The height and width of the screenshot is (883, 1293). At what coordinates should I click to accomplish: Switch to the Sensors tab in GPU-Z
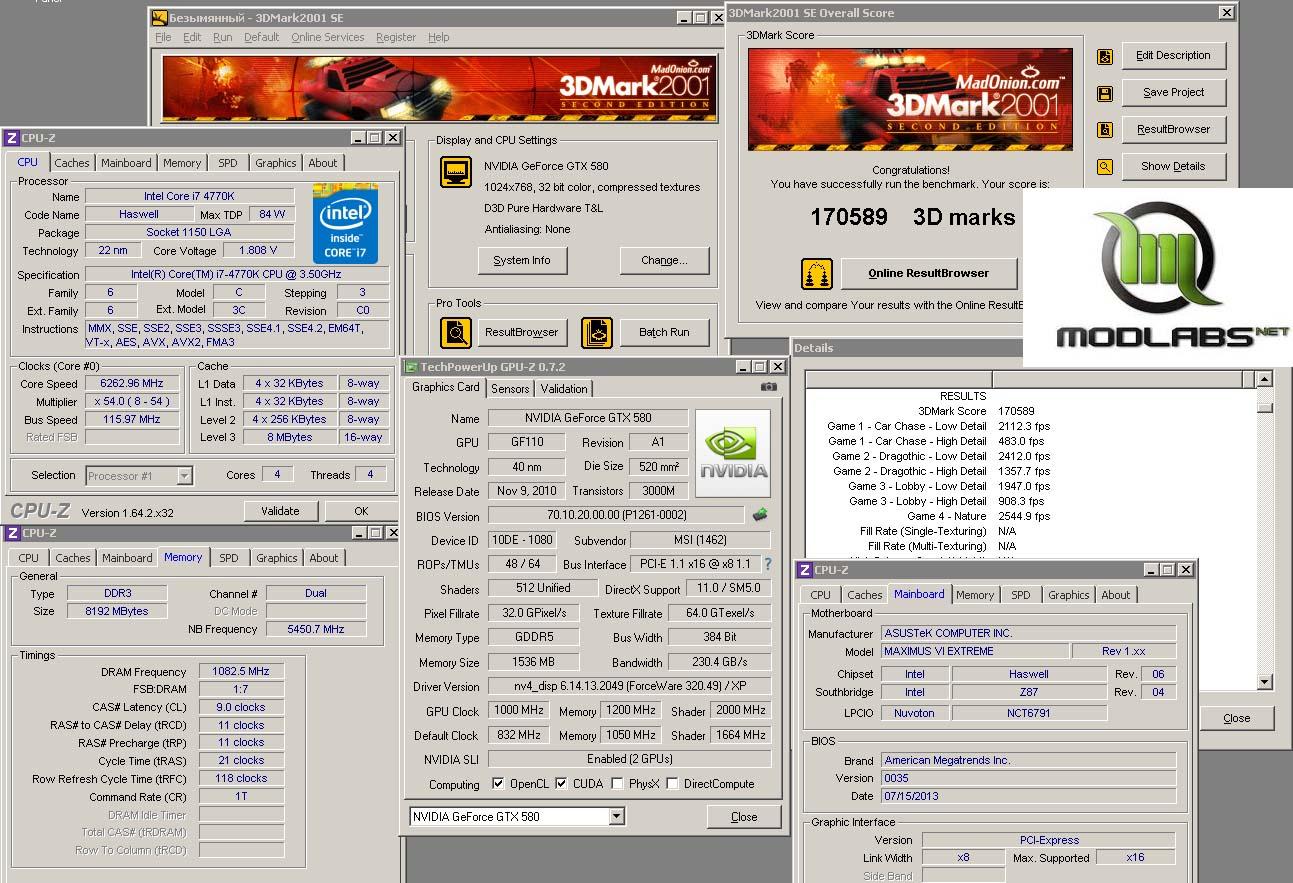click(x=510, y=389)
